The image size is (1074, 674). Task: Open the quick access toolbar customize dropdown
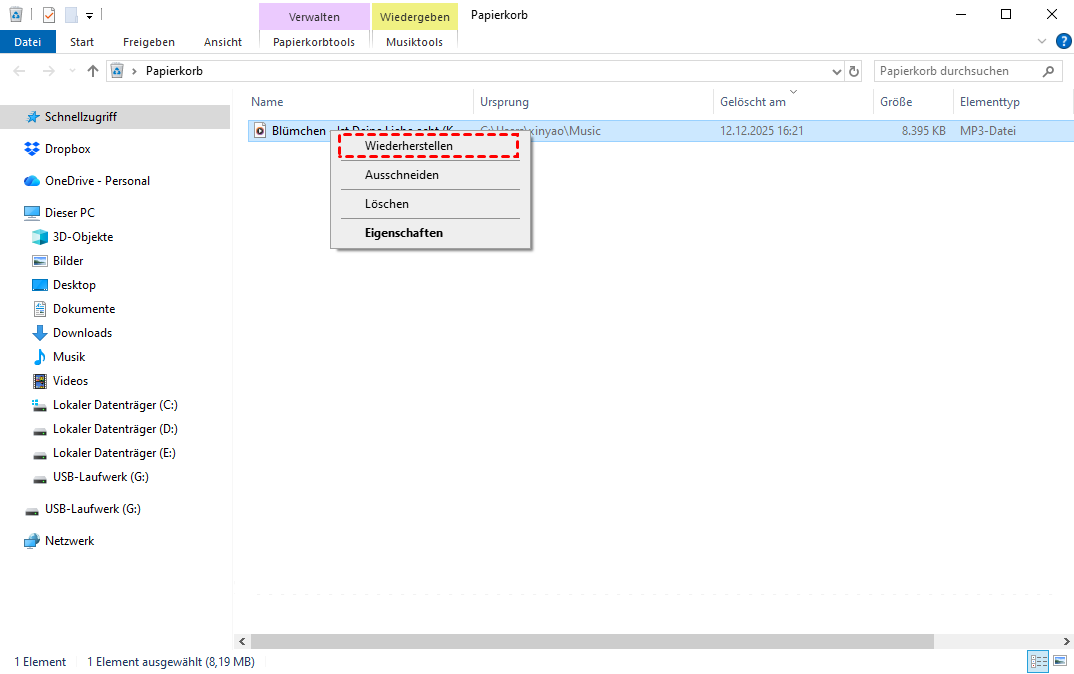89,16
